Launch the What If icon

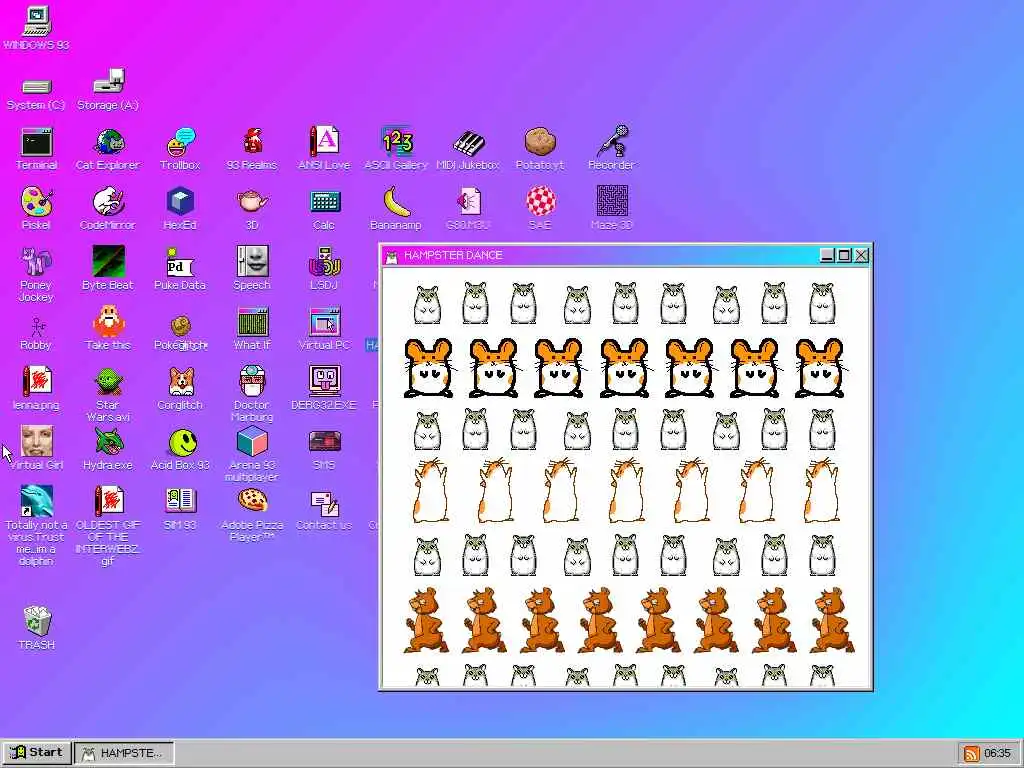[252, 322]
